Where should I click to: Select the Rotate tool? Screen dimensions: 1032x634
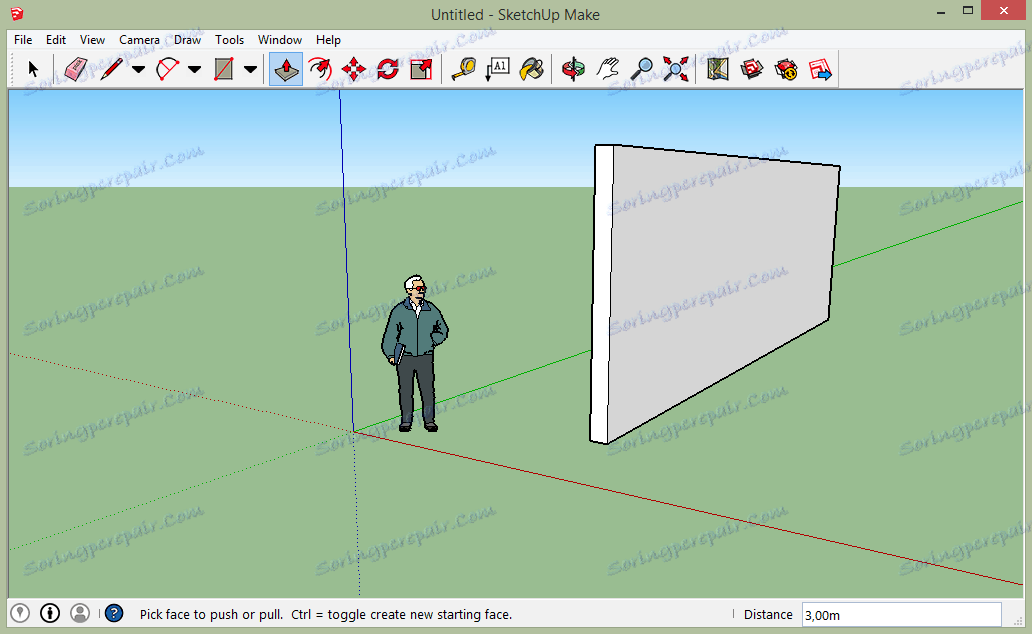[x=388, y=69]
